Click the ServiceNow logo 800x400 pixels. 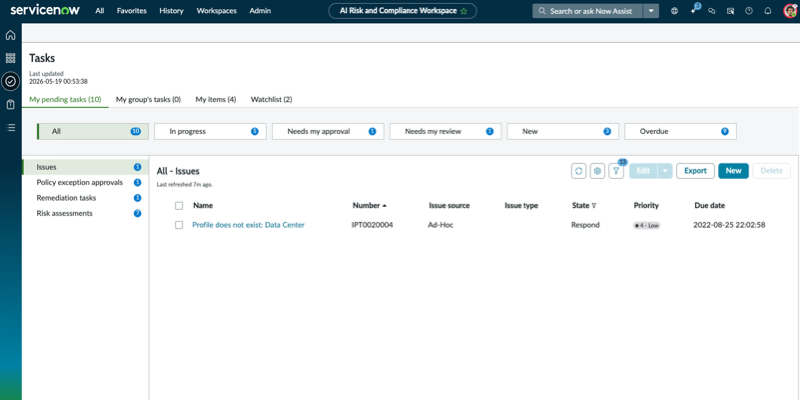[x=45, y=10]
